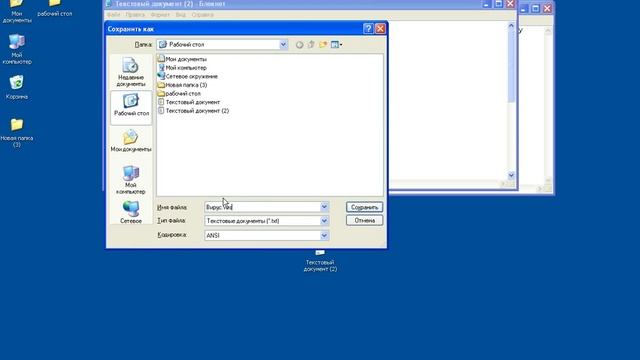Select Рабочий стол in the places bar
640x360 pixels.
coord(131,107)
